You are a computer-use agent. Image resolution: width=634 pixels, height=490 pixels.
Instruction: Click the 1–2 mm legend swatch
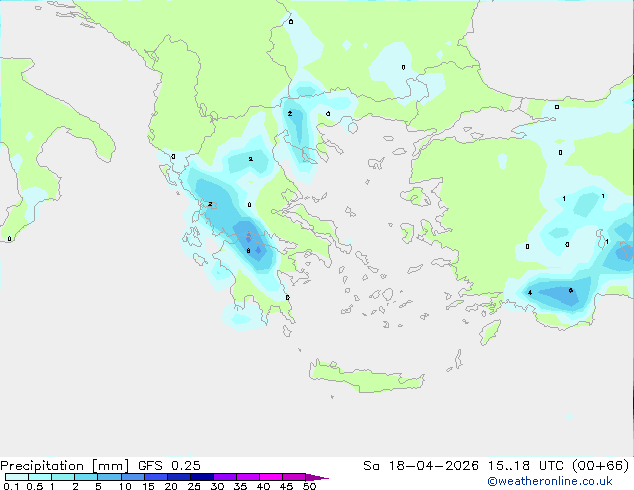63,477
